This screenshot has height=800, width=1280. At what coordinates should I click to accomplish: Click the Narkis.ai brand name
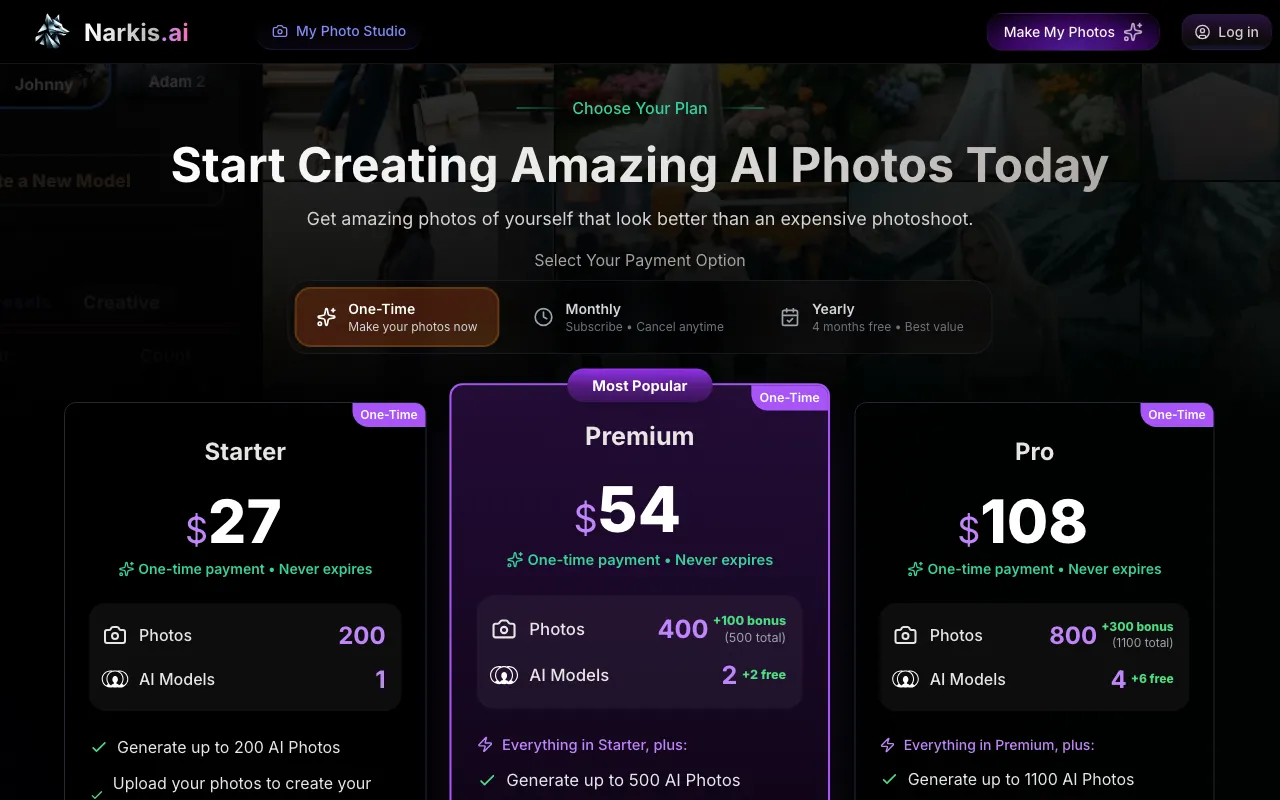(x=136, y=32)
